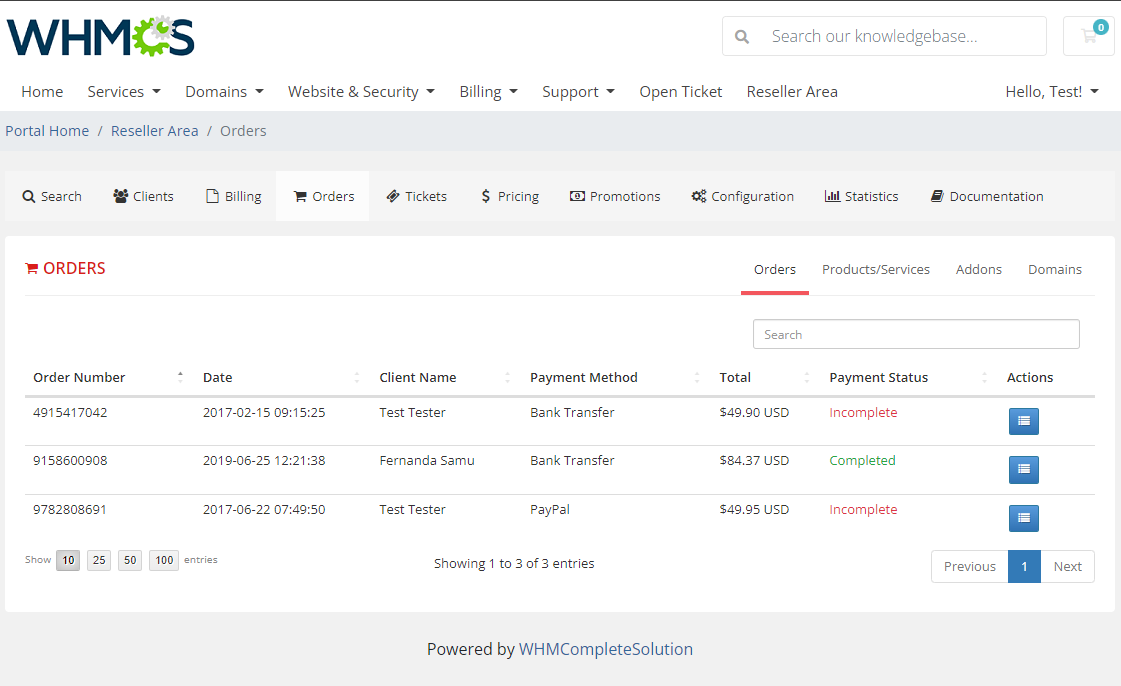Open the Statistics section

click(861, 197)
